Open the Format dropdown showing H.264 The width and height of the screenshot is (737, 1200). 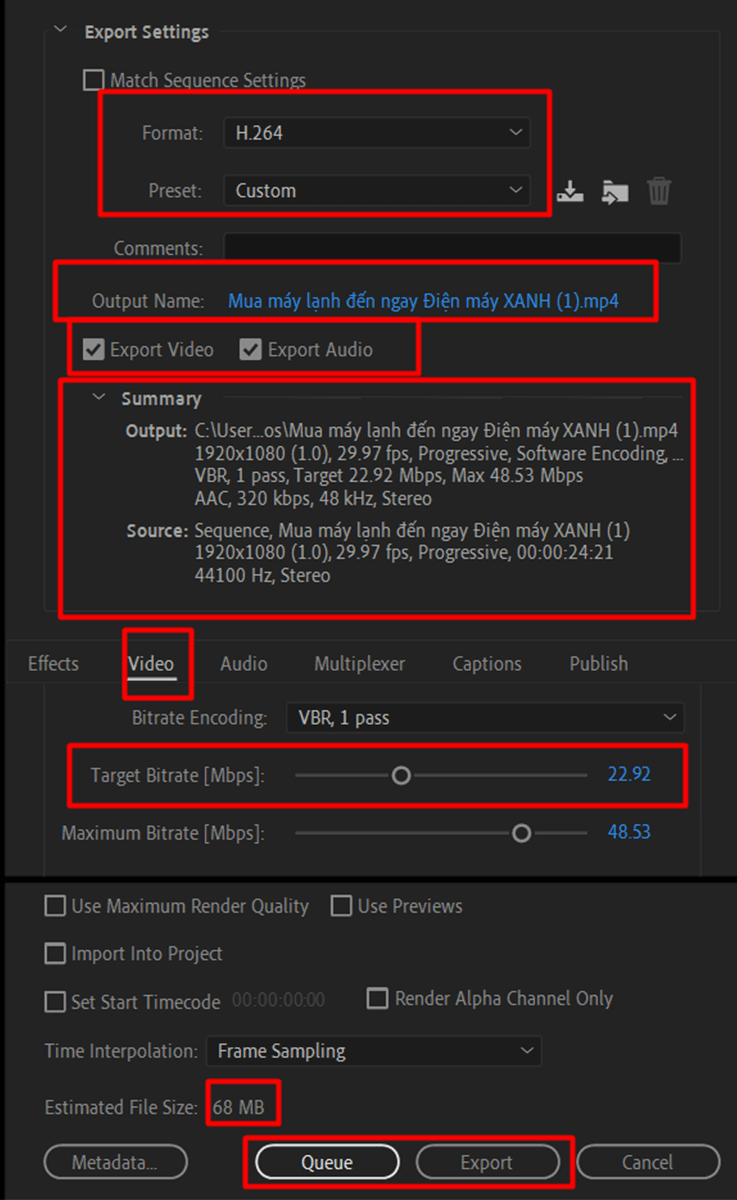376,132
